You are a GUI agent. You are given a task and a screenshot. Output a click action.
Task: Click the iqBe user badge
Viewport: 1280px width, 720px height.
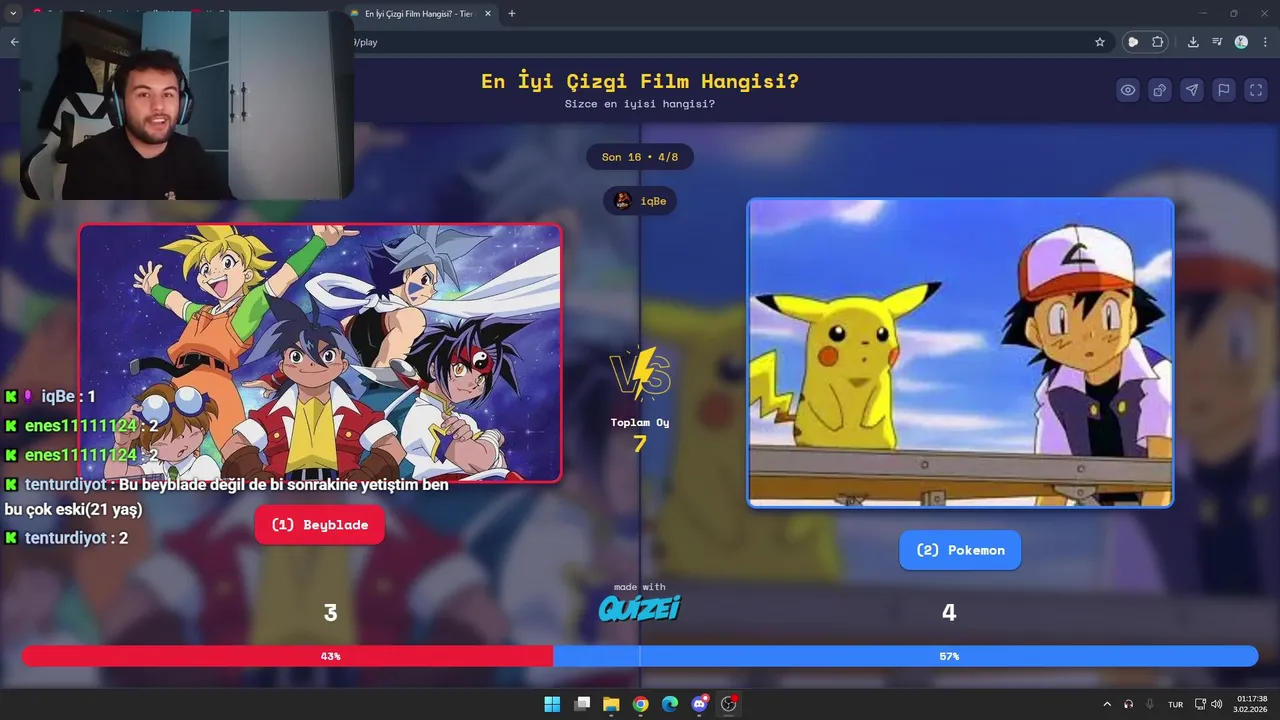pos(640,201)
